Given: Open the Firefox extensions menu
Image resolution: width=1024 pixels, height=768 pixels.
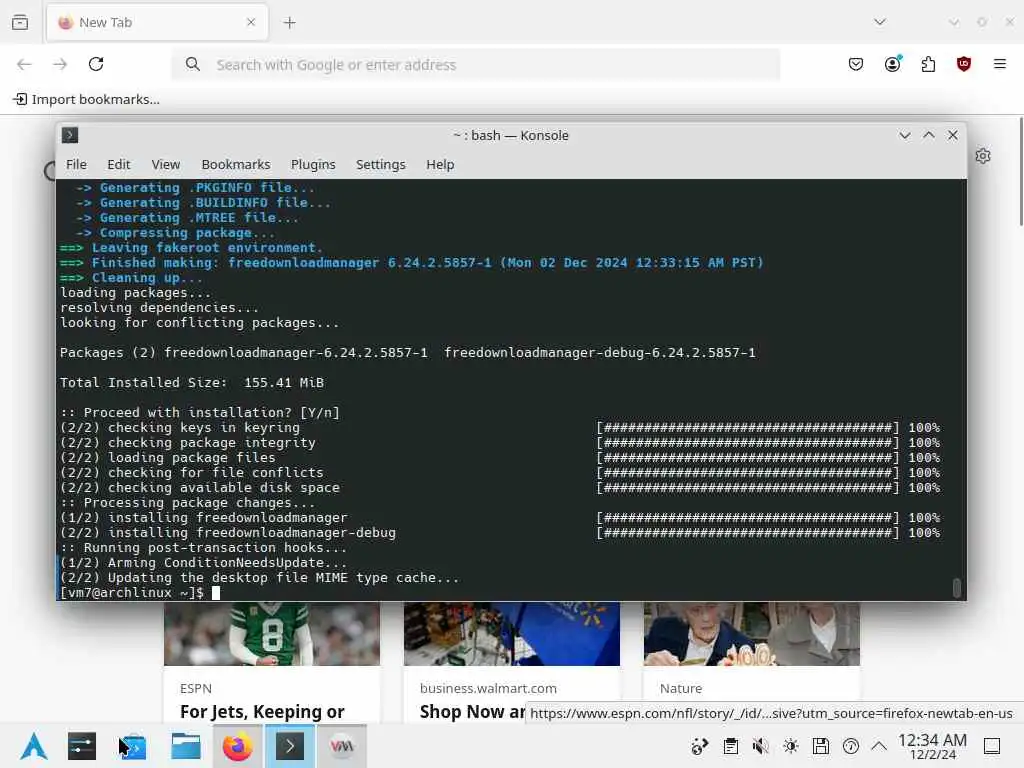Looking at the screenshot, I should [x=928, y=64].
